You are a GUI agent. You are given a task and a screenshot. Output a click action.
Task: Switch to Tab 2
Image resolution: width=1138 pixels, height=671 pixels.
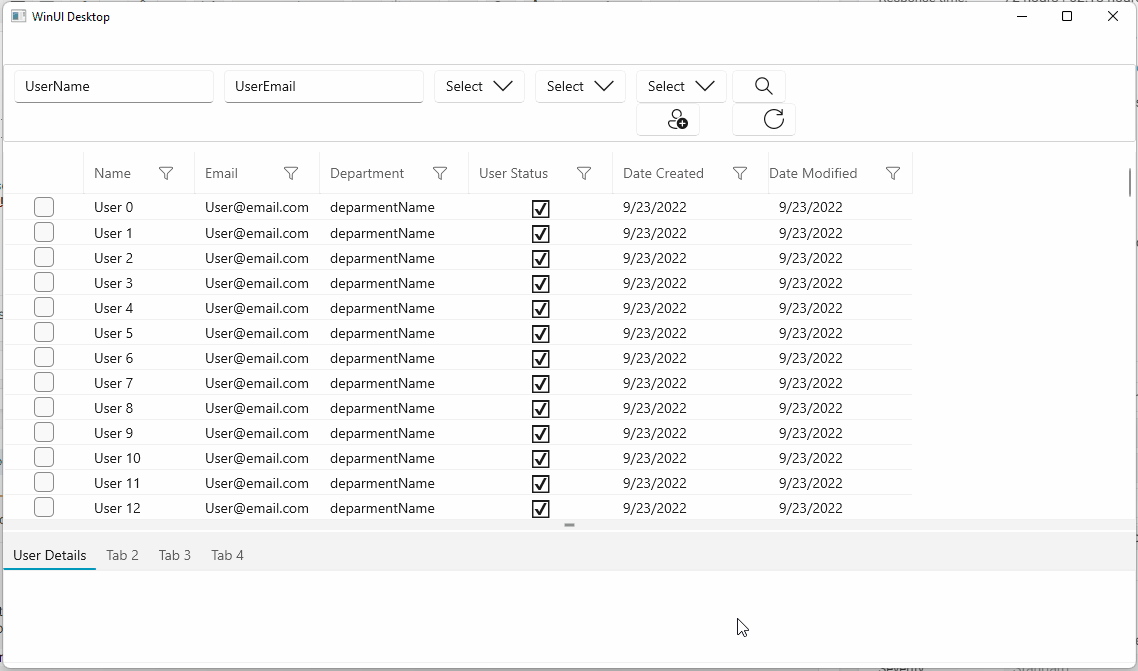(122, 555)
